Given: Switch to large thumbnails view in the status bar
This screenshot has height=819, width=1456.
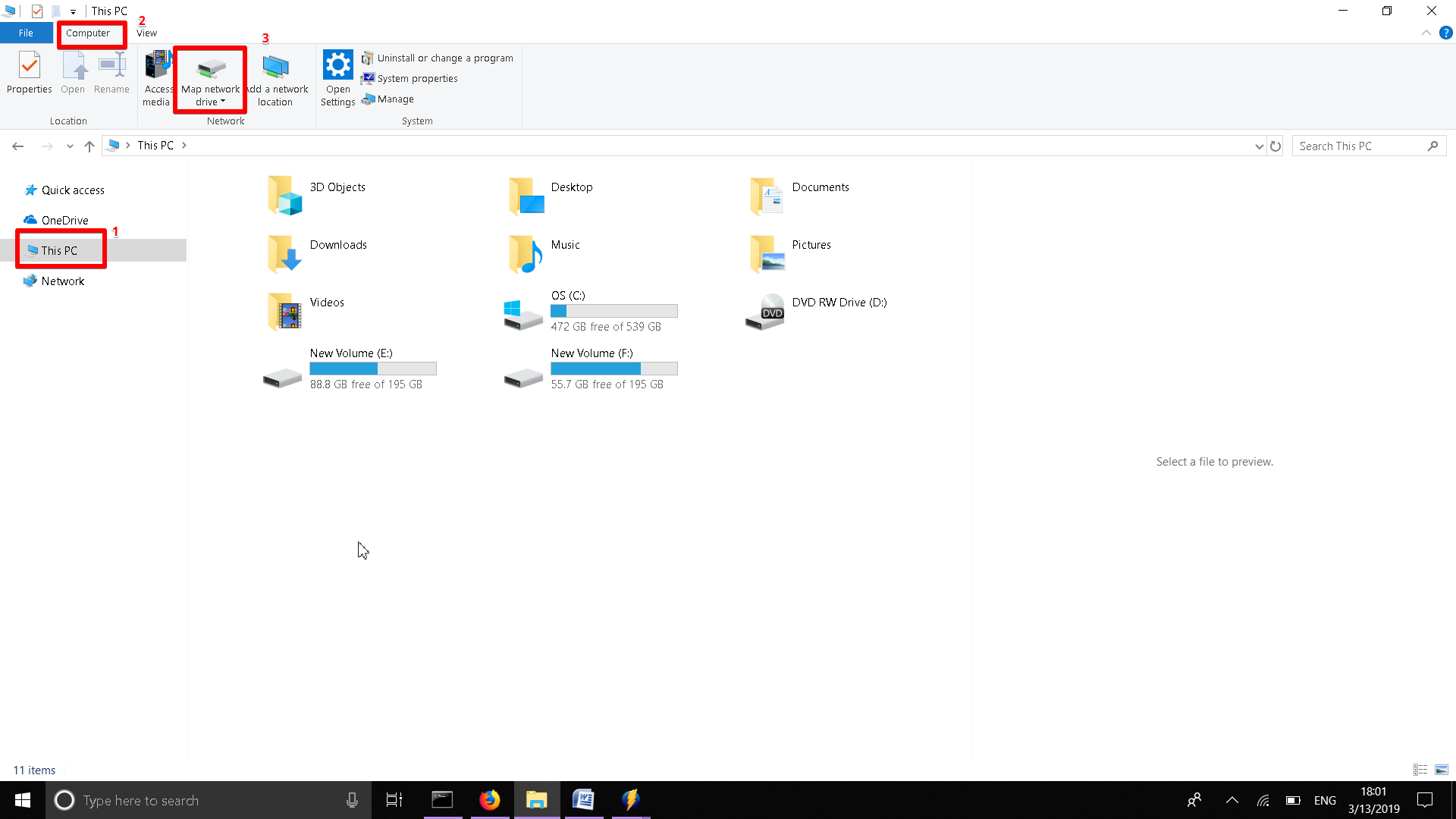Looking at the screenshot, I should [1440, 770].
